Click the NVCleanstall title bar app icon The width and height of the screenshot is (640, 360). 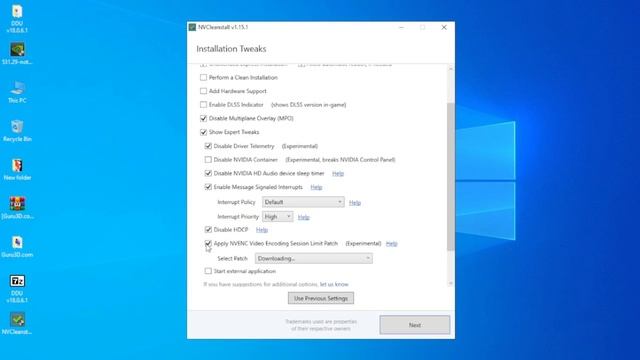tap(192, 27)
